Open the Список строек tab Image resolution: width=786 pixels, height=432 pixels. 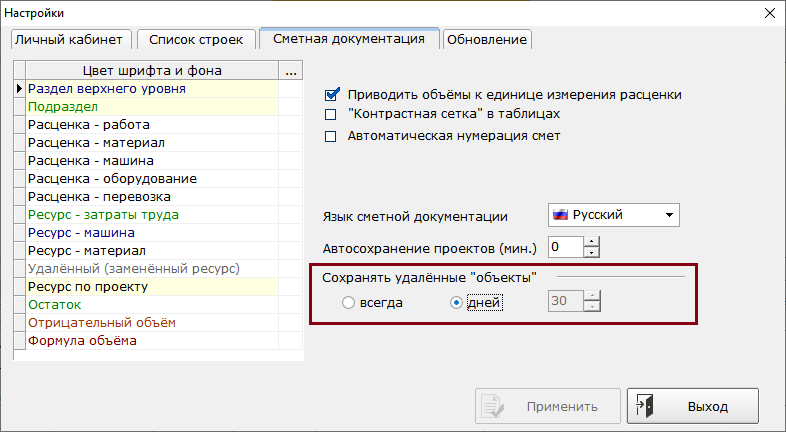click(194, 40)
